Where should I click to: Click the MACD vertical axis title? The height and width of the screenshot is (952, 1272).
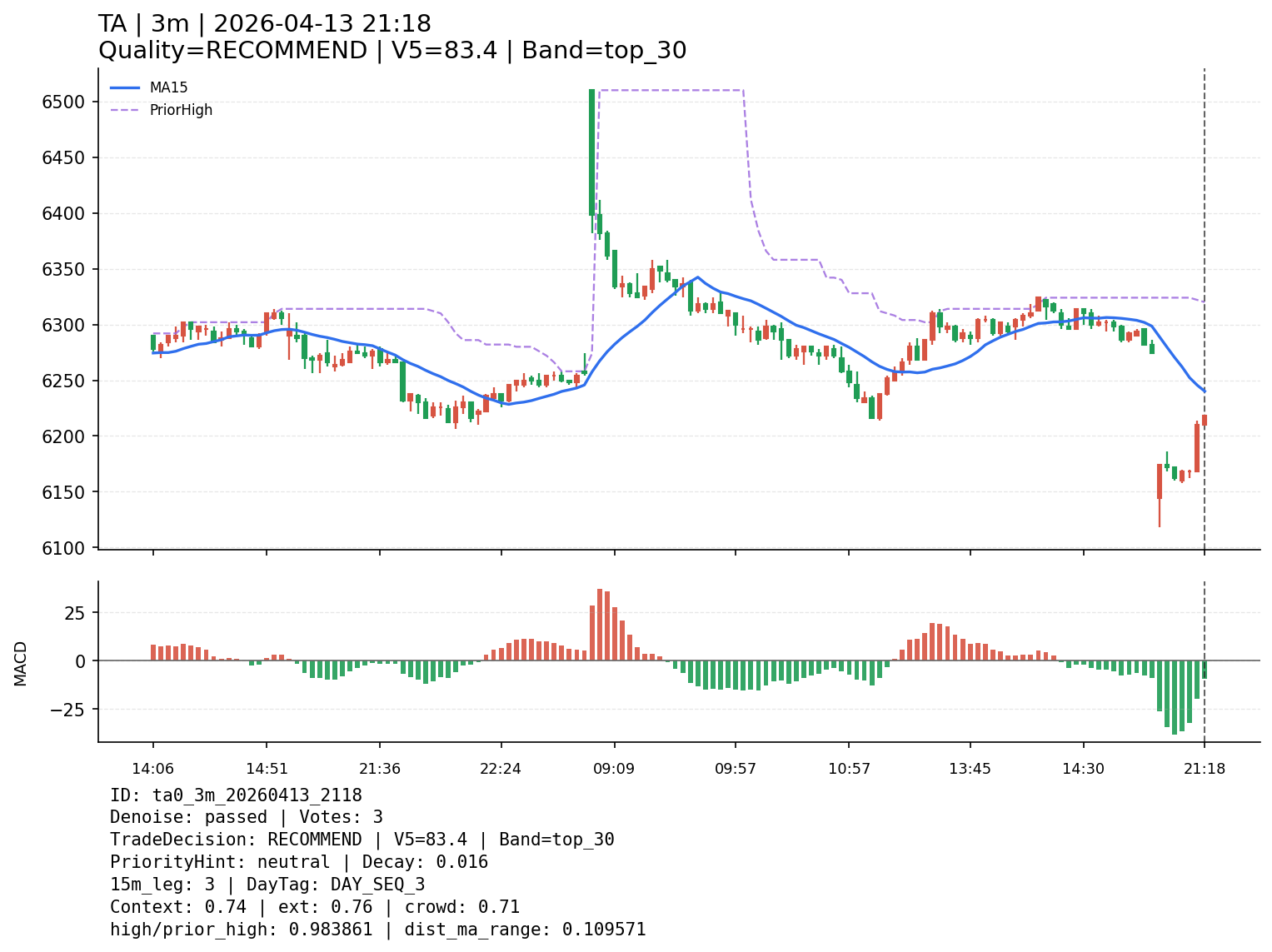coord(21,663)
